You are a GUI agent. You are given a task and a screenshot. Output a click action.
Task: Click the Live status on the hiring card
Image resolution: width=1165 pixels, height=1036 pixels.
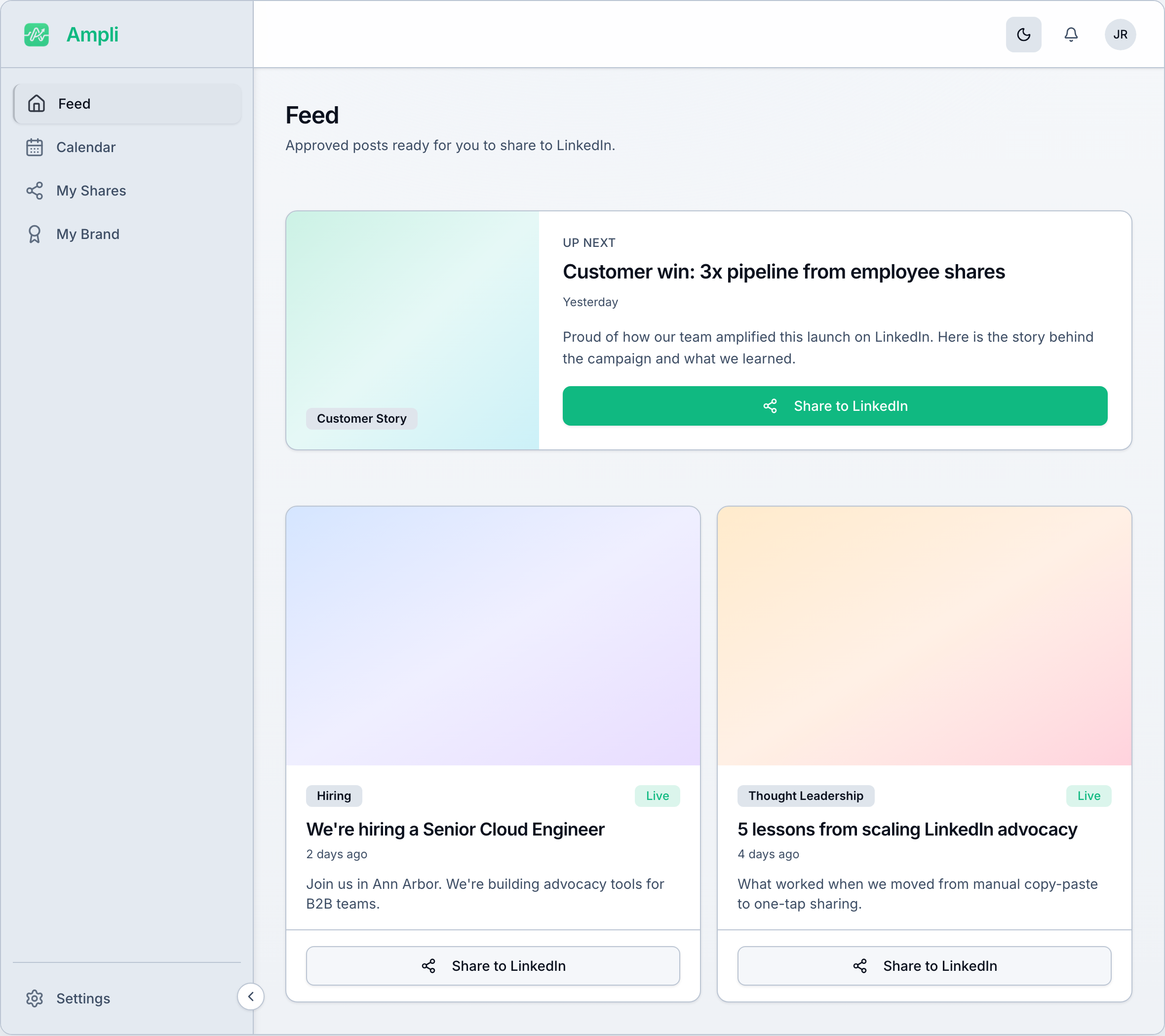[657, 796]
